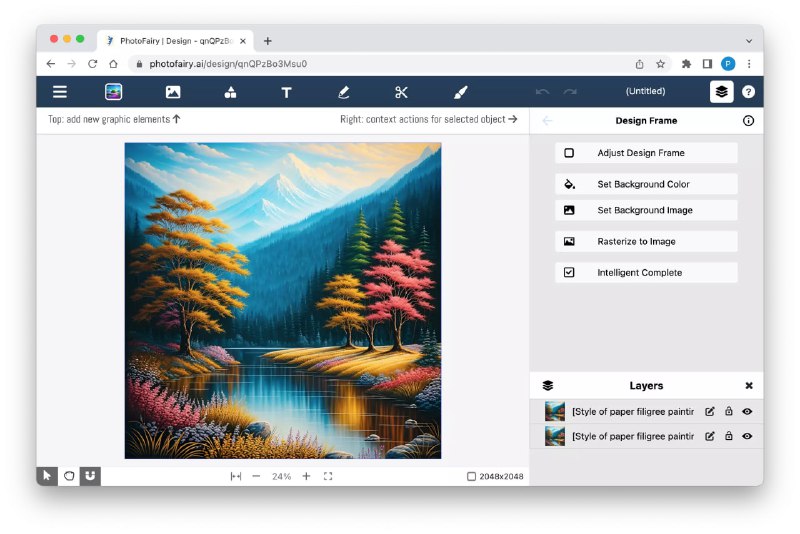The width and height of the screenshot is (800, 534).
Task: Select the second layer thumbnail
Action: [x=555, y=436]
